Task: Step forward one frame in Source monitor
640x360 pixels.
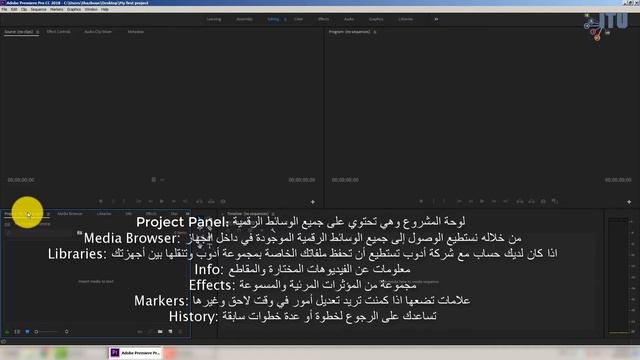Action: tap(174, 201)
